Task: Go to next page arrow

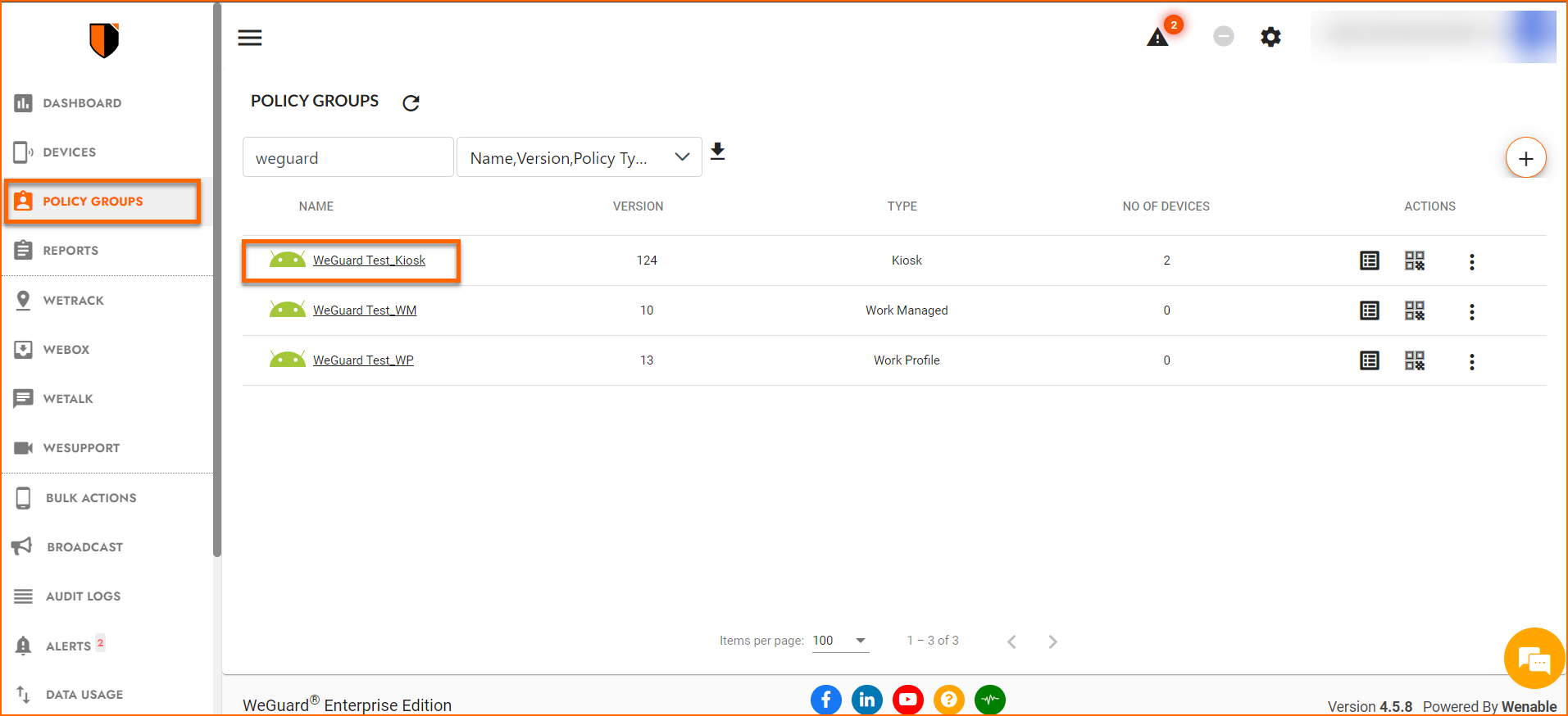Action: coord(1052,641)
